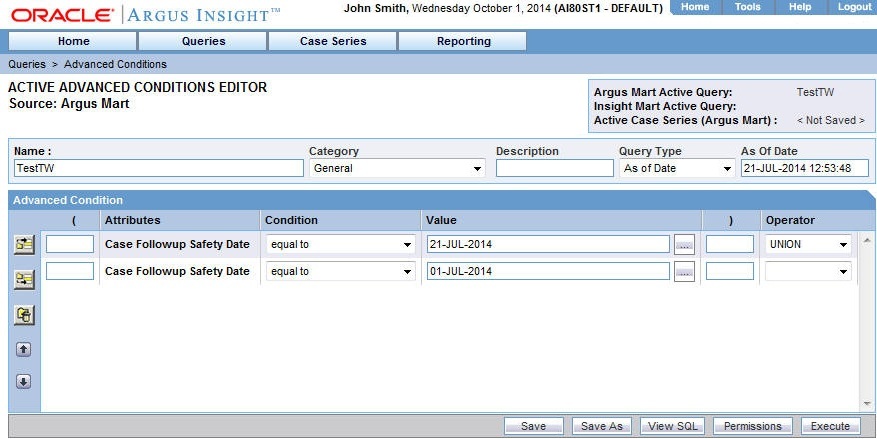Click the conditions list scroll up arrow
This screenshot has width=877, height=439.
tap(867, 240)
